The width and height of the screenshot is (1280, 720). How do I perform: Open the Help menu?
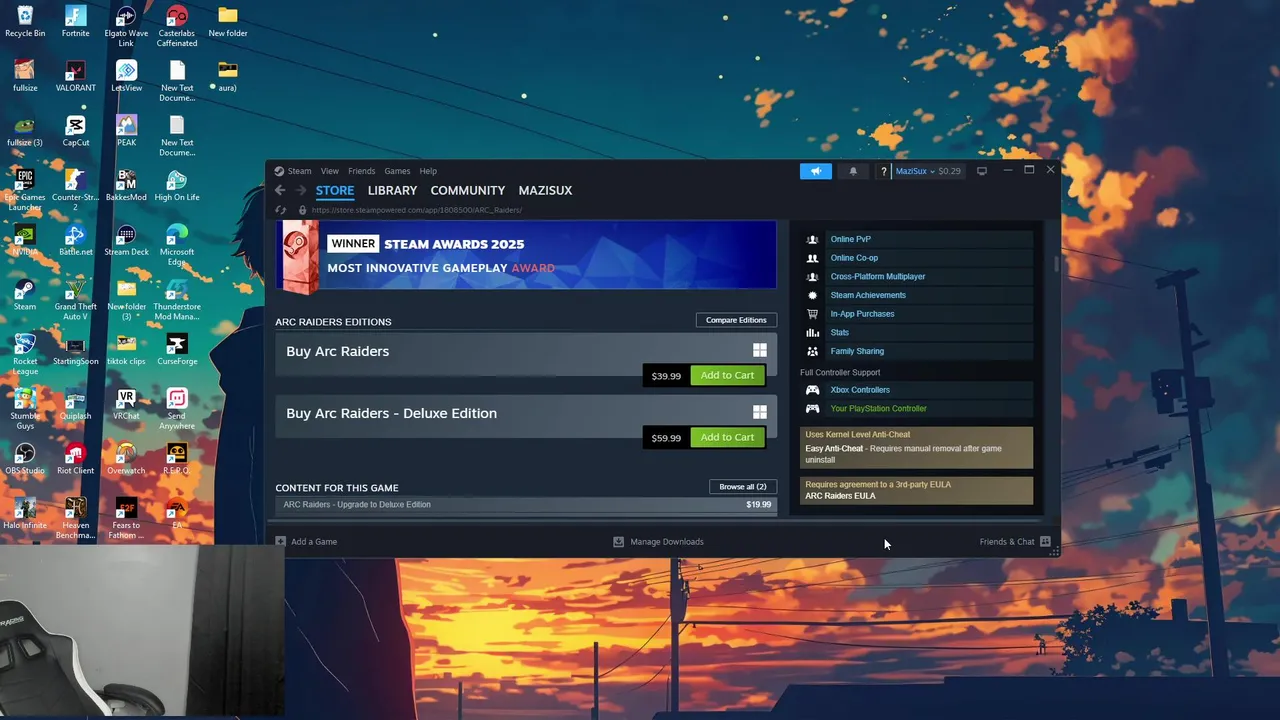pos(428,171)
